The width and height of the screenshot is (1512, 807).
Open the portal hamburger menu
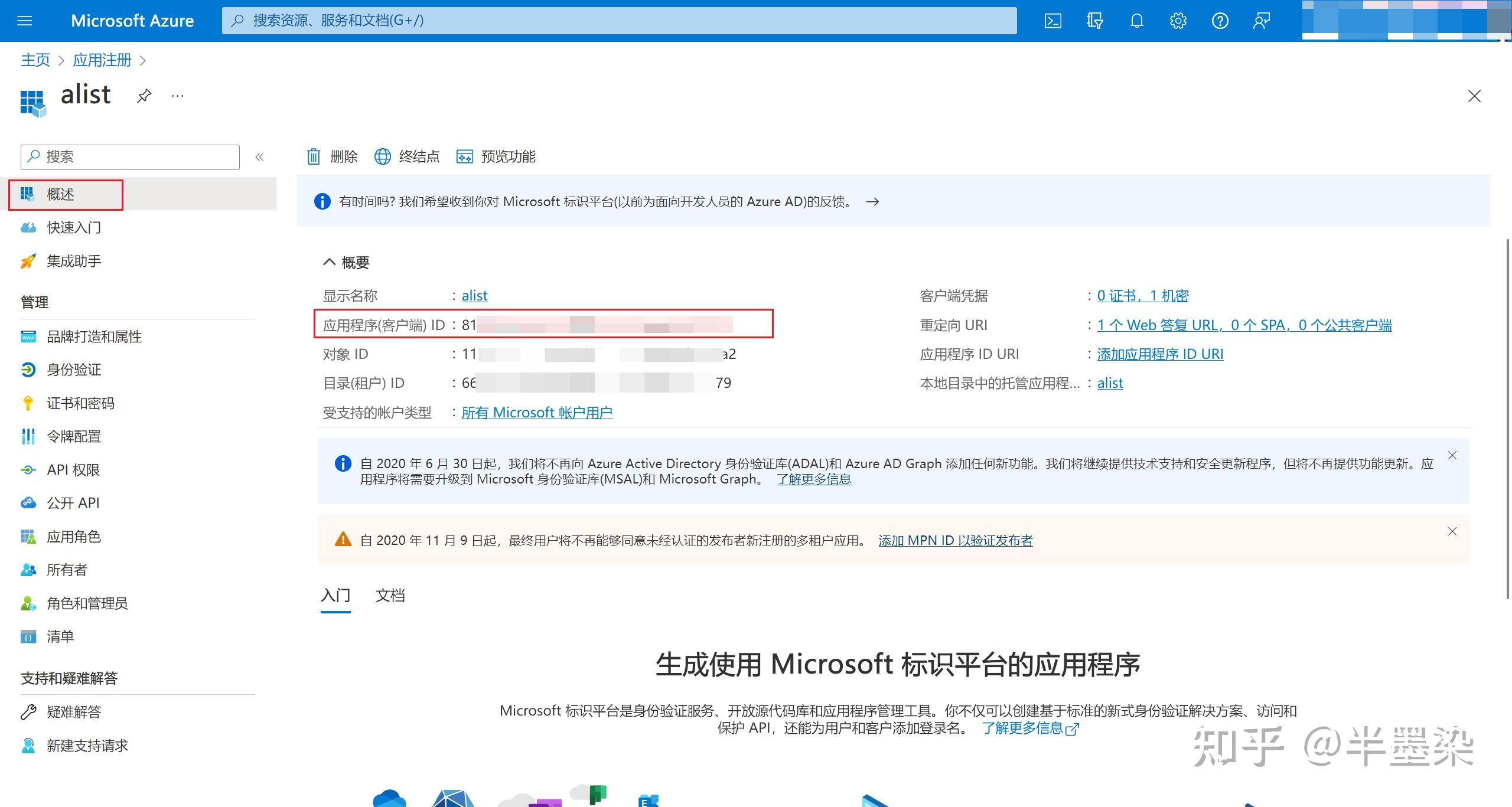point(24,21)
